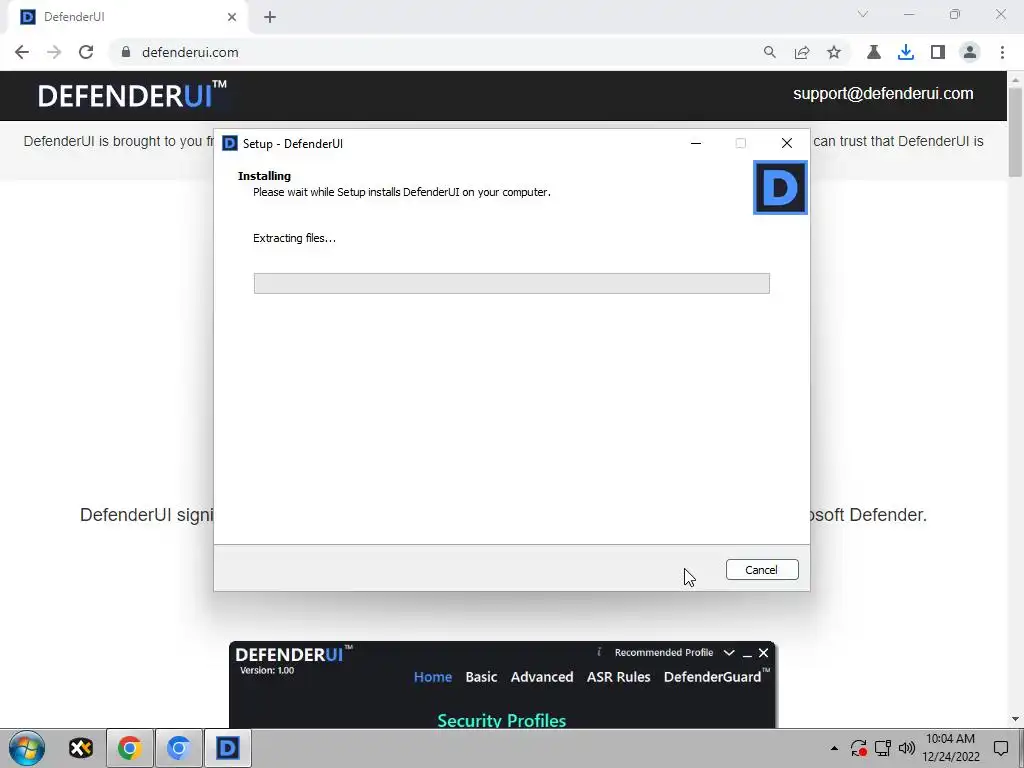Click the lock icon in address bar

click(126, 52)
